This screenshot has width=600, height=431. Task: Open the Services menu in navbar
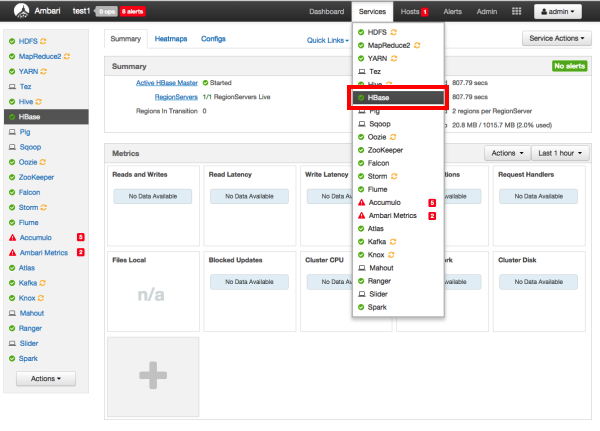372,11
